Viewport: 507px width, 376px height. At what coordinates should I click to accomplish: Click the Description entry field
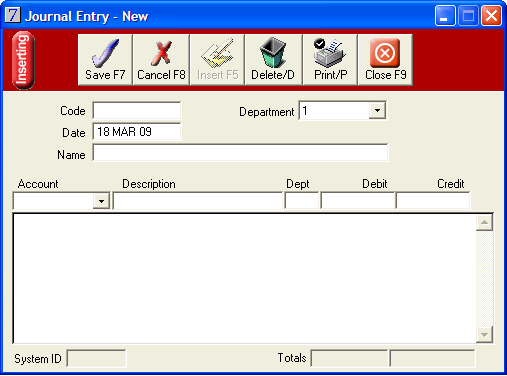pos(198,201)
